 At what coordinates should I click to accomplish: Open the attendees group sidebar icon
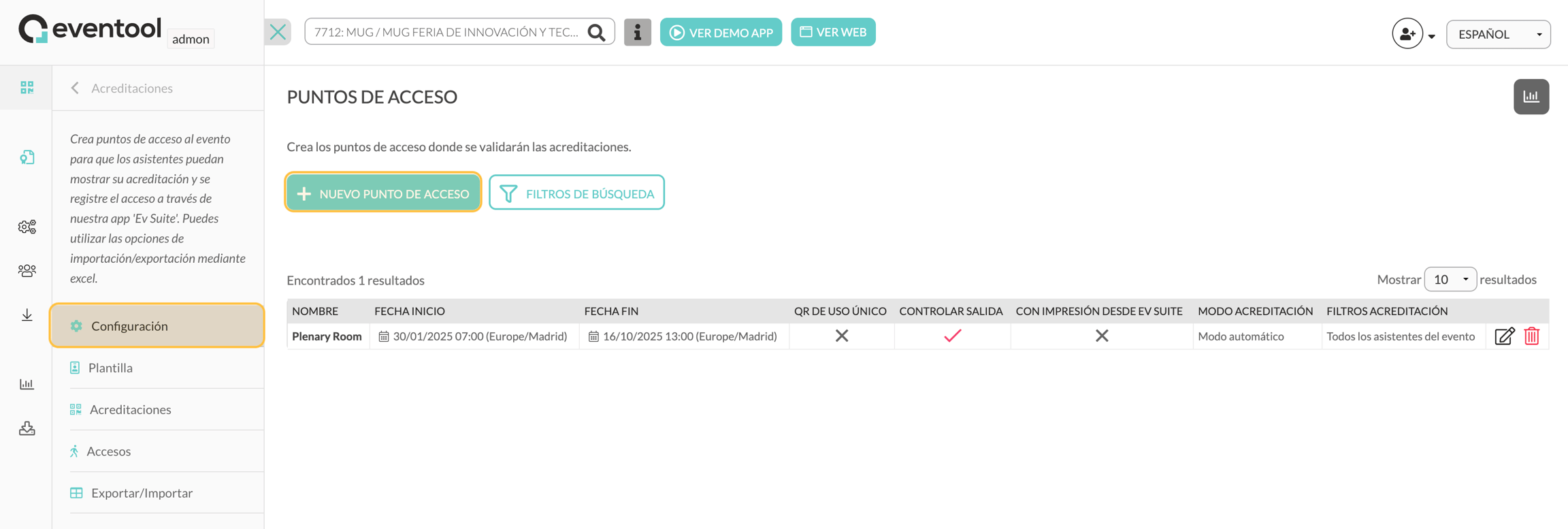click(27, 271)
